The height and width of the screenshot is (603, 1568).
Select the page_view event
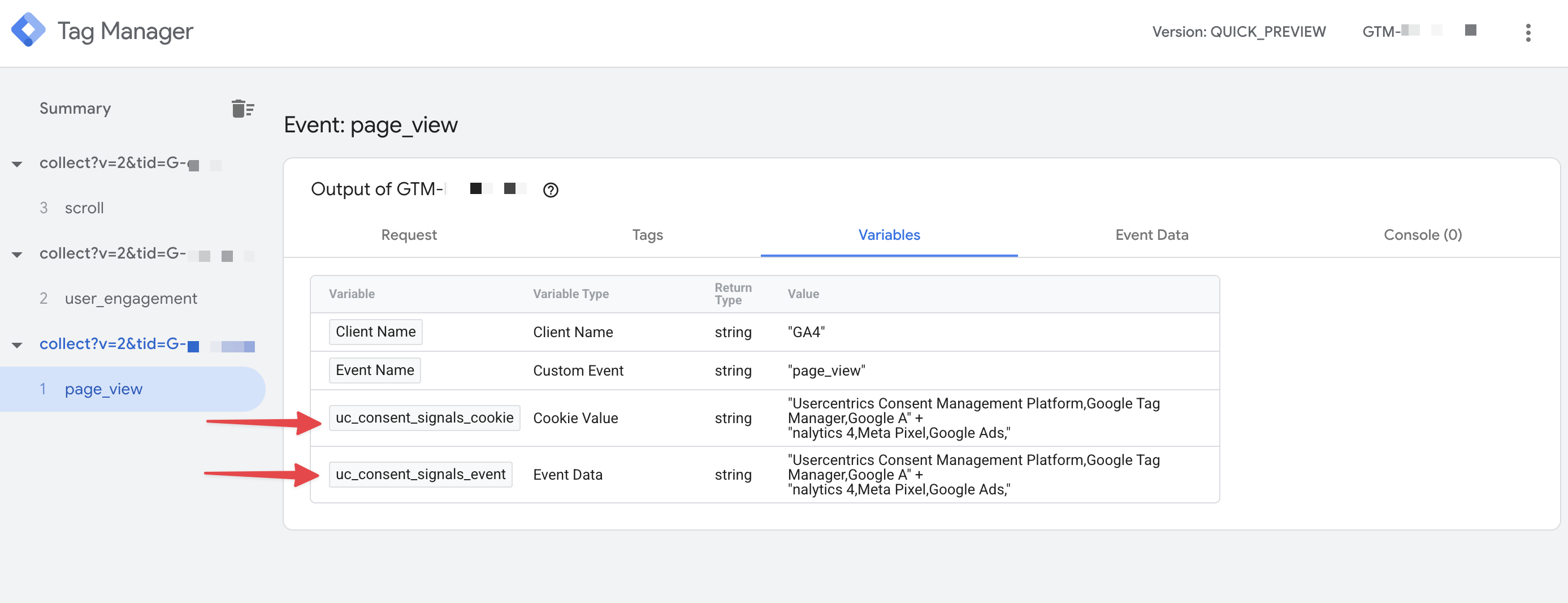103,389
